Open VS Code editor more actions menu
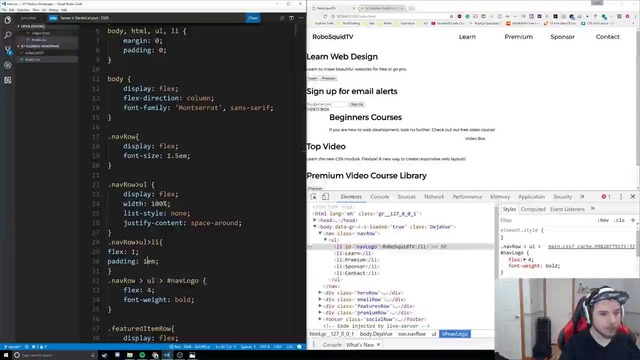The width and height of the screenshot is (640, 360). click(301, 18)
